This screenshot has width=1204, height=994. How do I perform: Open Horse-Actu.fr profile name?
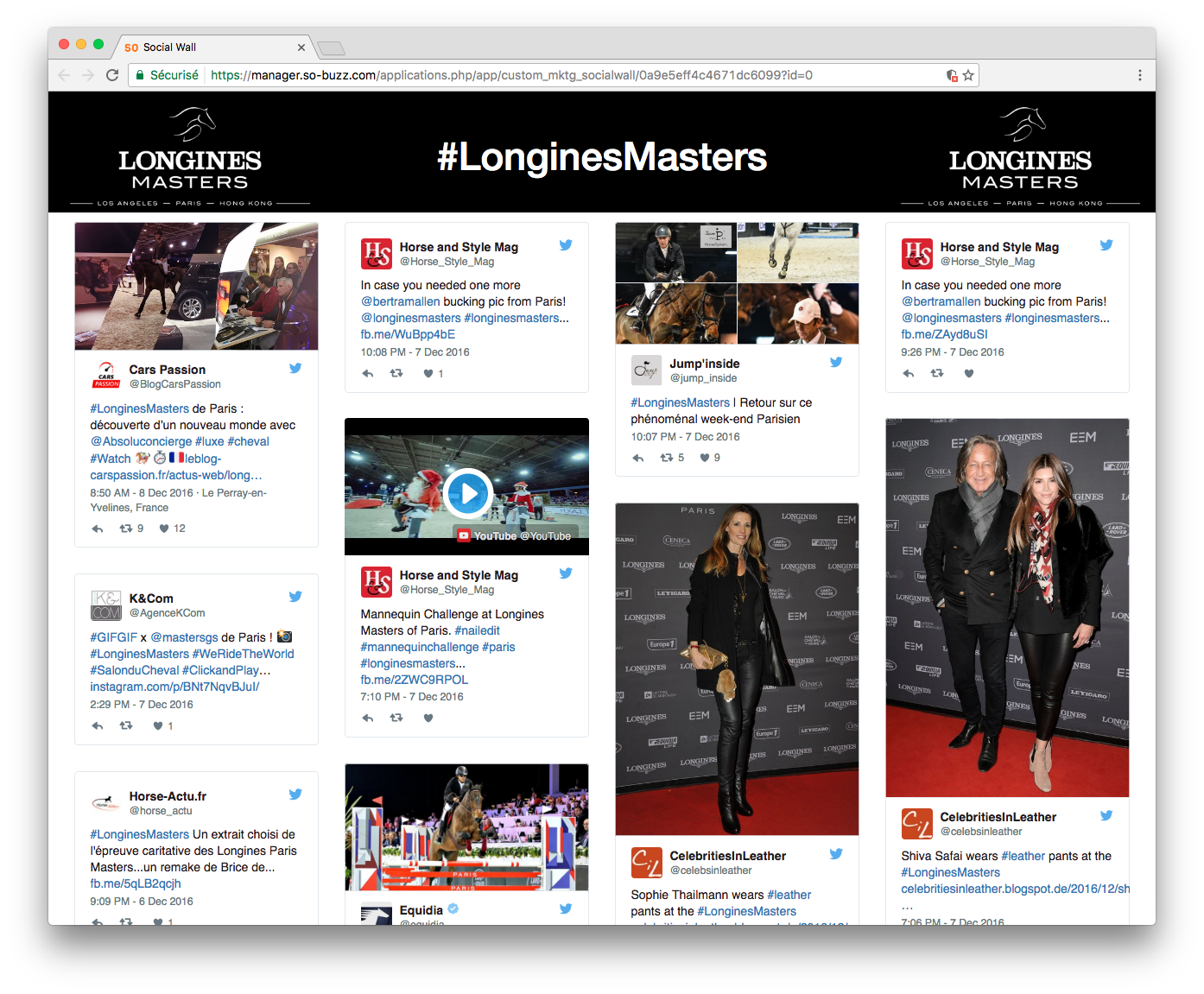click(x=168, y=796)
